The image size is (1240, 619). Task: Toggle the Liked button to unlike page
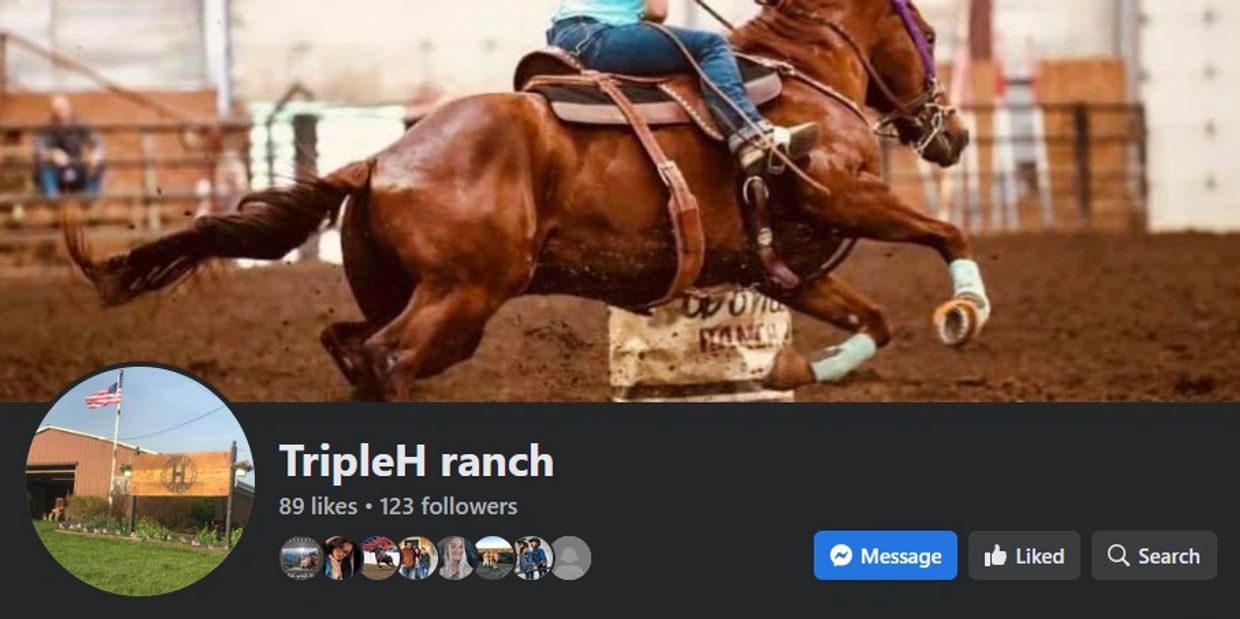(x=1024, y=556)
